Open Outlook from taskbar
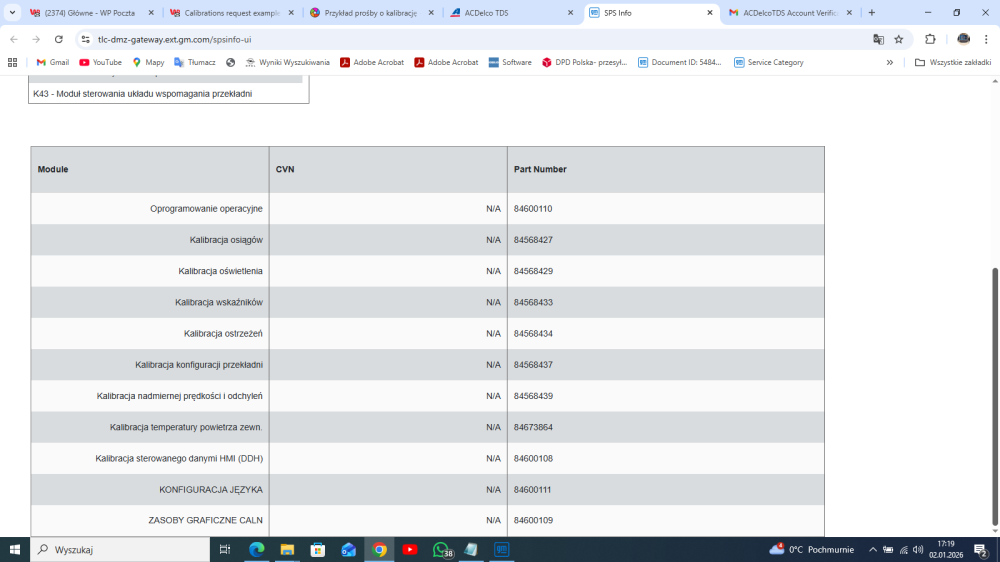 click(348, 549)
